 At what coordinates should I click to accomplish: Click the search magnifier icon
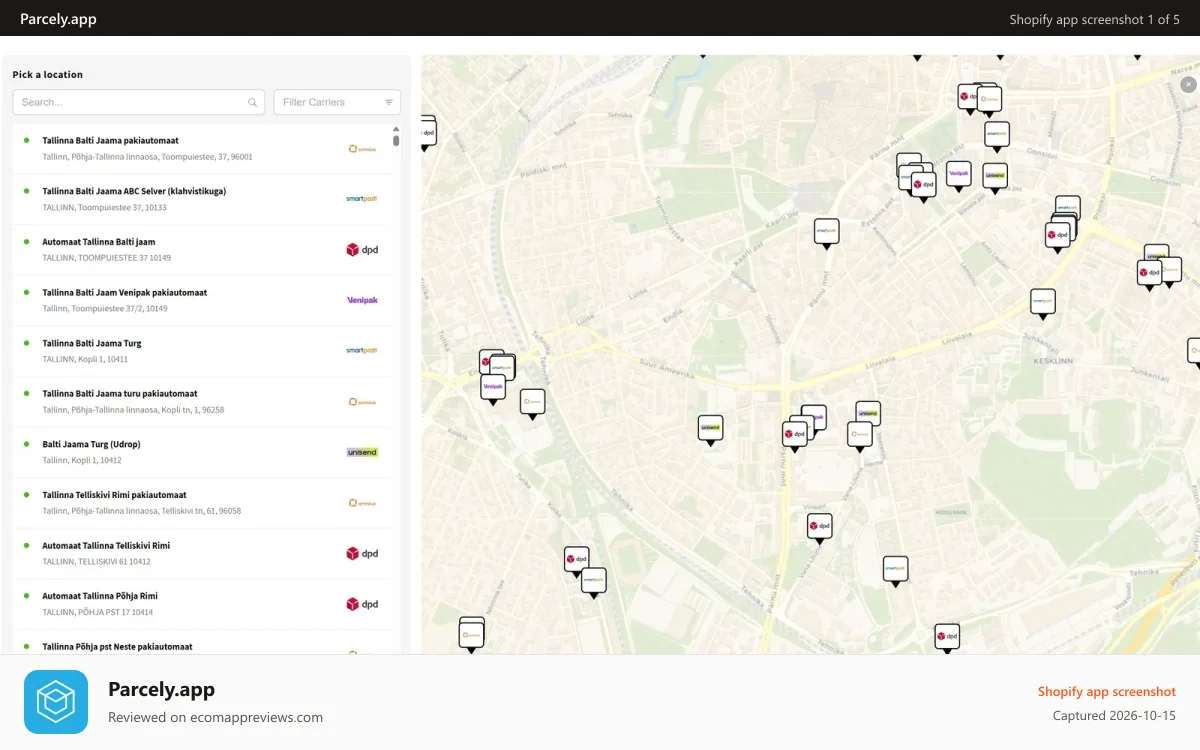pyautogui.click(x=253, y=102)
